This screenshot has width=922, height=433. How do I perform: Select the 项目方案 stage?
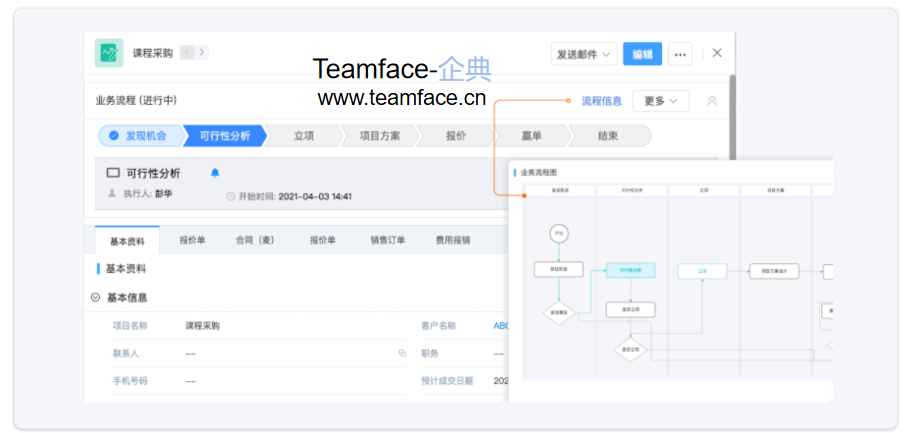tap(380, 136)
